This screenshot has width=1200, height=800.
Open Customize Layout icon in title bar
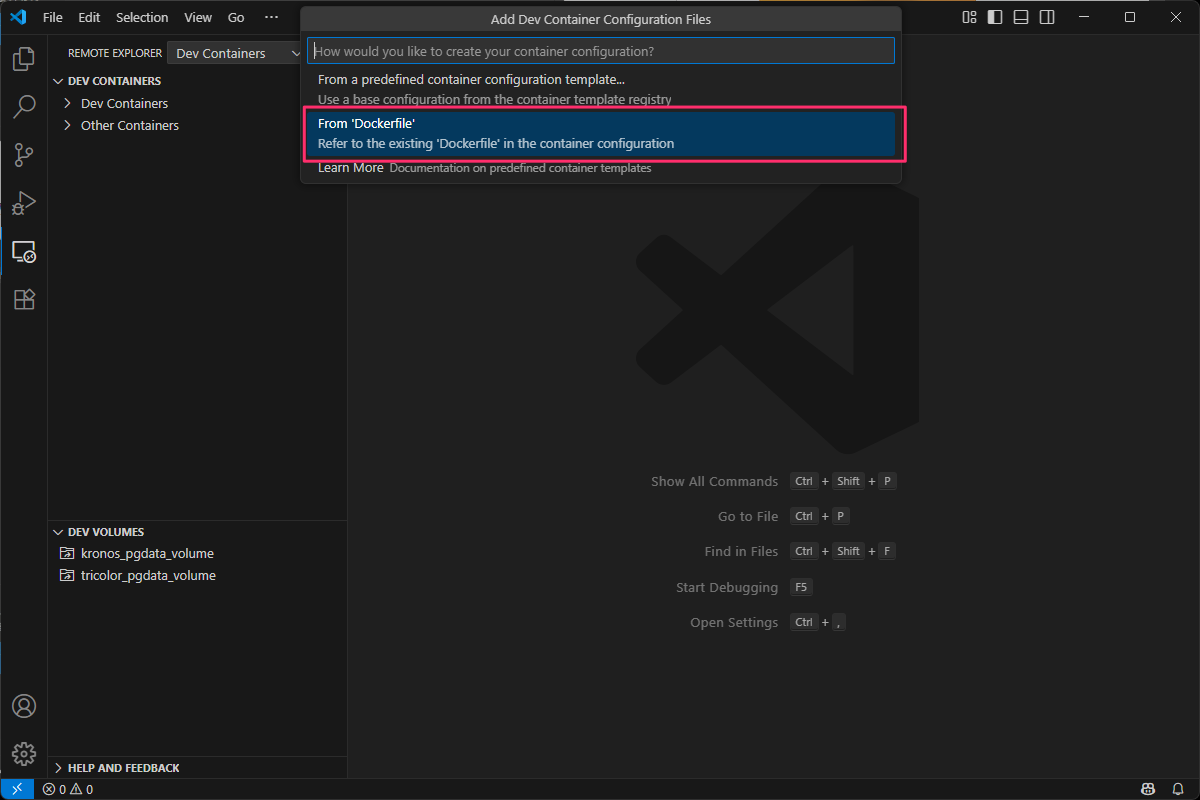point(969,17)
